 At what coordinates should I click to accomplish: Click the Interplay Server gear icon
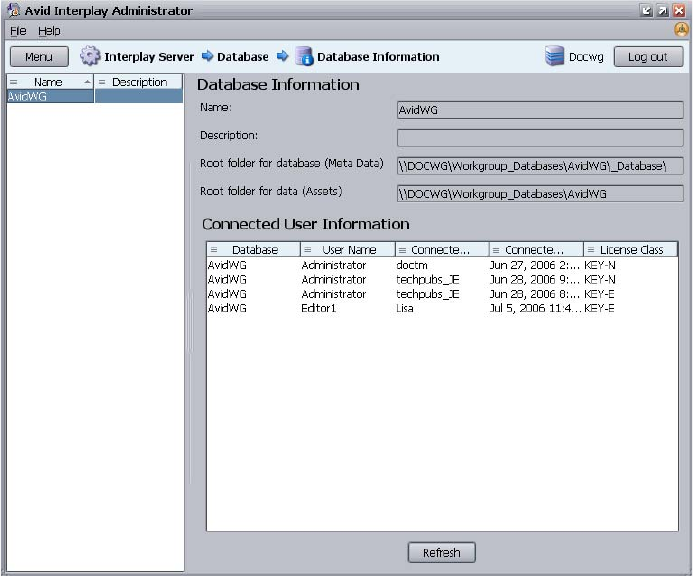click(x=90, y=56)
